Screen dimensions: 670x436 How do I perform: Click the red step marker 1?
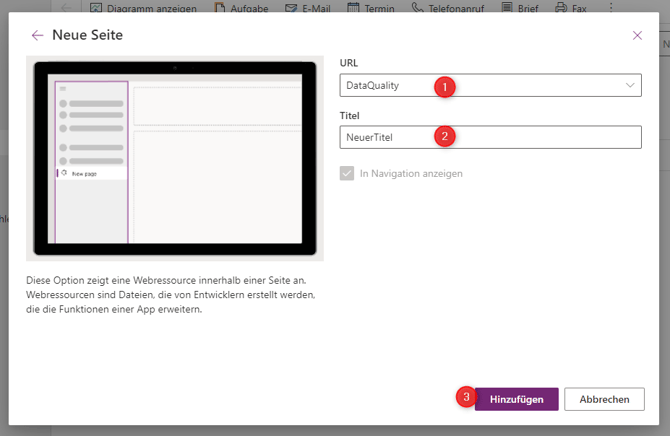tap(446, 87)
